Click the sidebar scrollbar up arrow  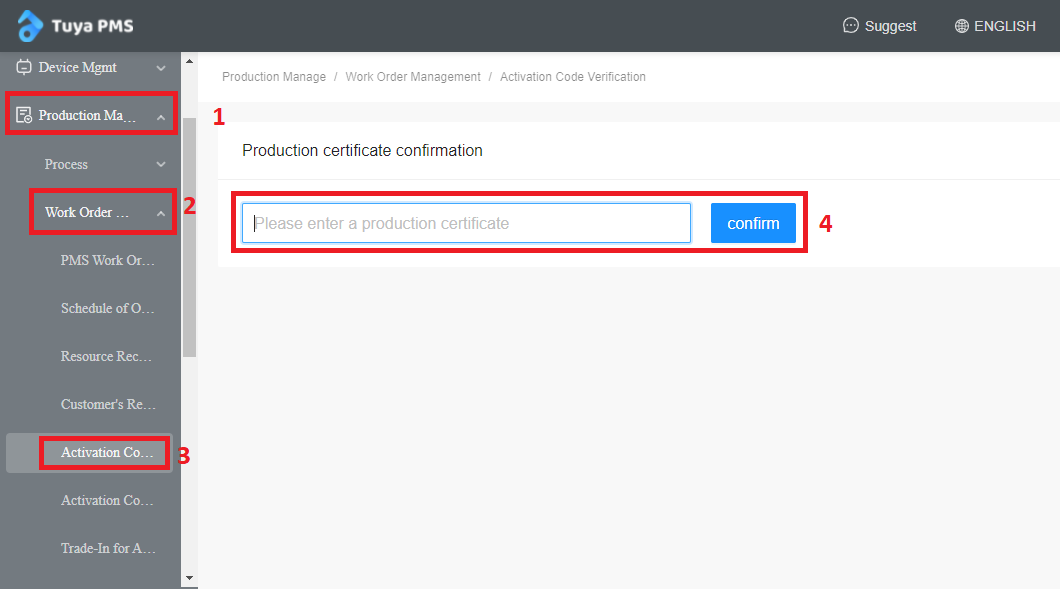pos(190,62)
